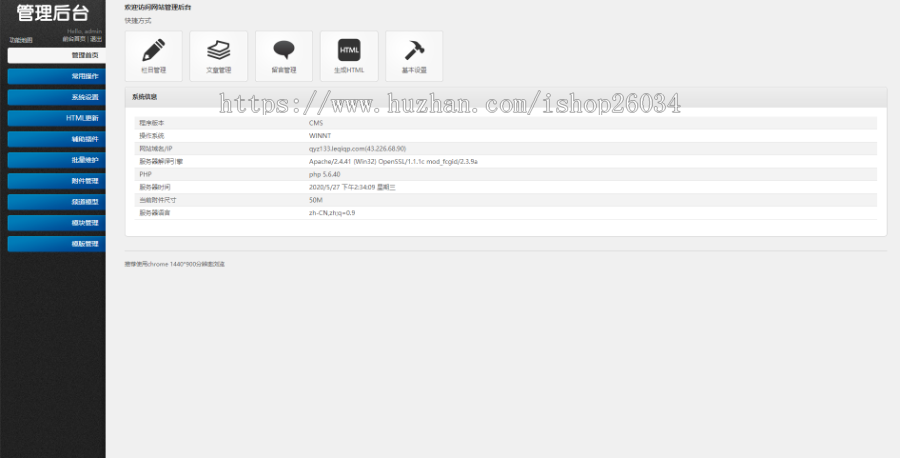The height and width of the screenshot is (458, 900).
Task: Click the 功能地图 link
Action: [21, 40]
